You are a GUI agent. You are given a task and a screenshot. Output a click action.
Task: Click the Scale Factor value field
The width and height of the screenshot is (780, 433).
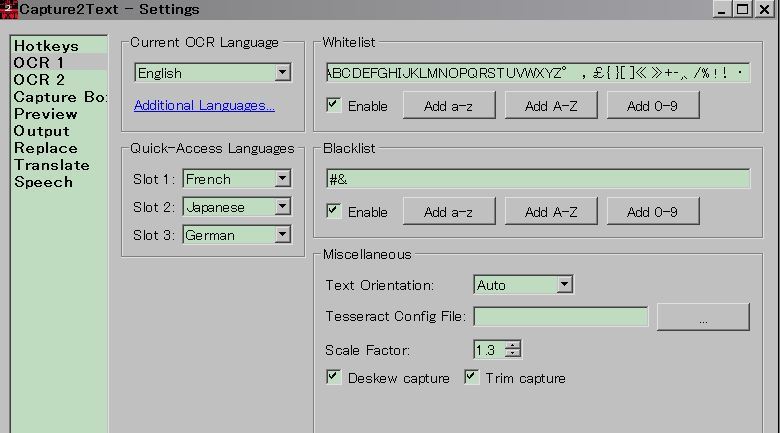tap(489, 349)
